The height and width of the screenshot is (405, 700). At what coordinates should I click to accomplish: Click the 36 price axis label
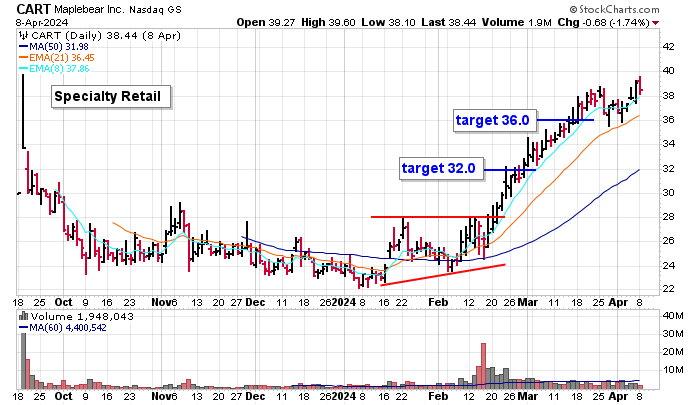pyautogui.click(x=668, y=120)
